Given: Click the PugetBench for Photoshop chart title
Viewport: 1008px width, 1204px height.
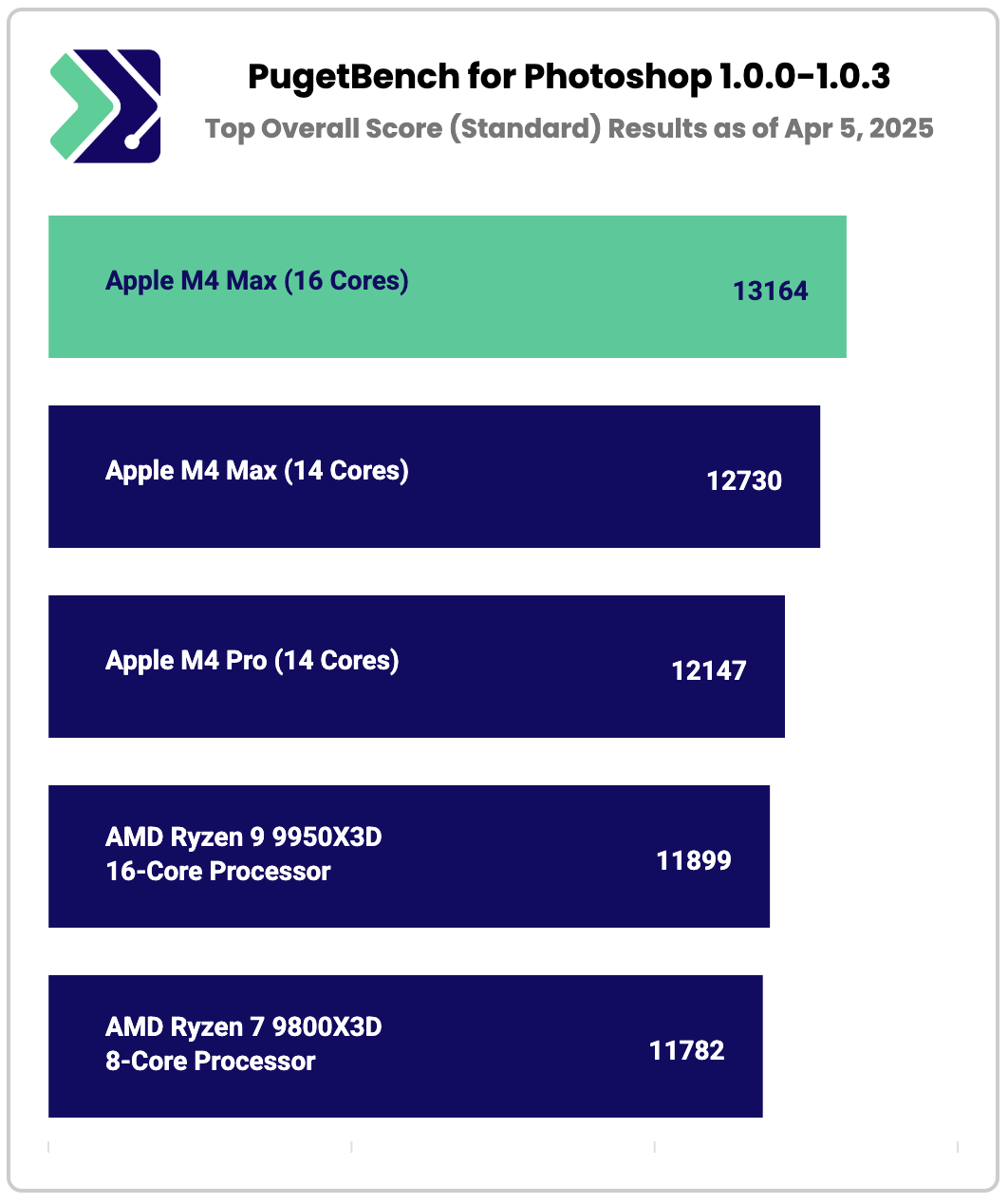Looking at the screenshot, I should [x=569, y=77].
